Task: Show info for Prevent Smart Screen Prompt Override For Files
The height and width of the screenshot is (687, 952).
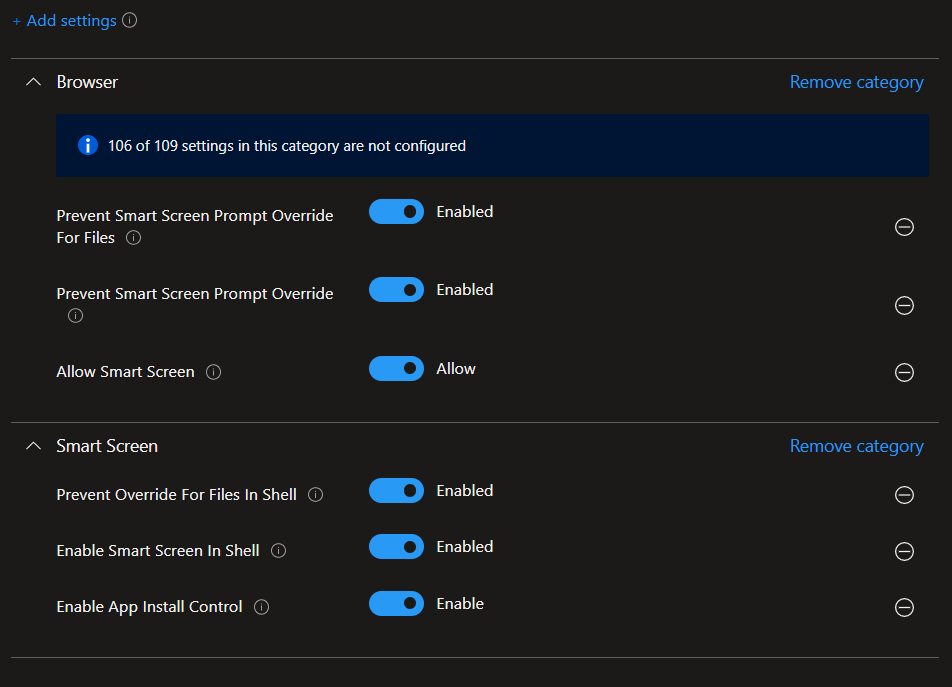Action: click(134, 238)
